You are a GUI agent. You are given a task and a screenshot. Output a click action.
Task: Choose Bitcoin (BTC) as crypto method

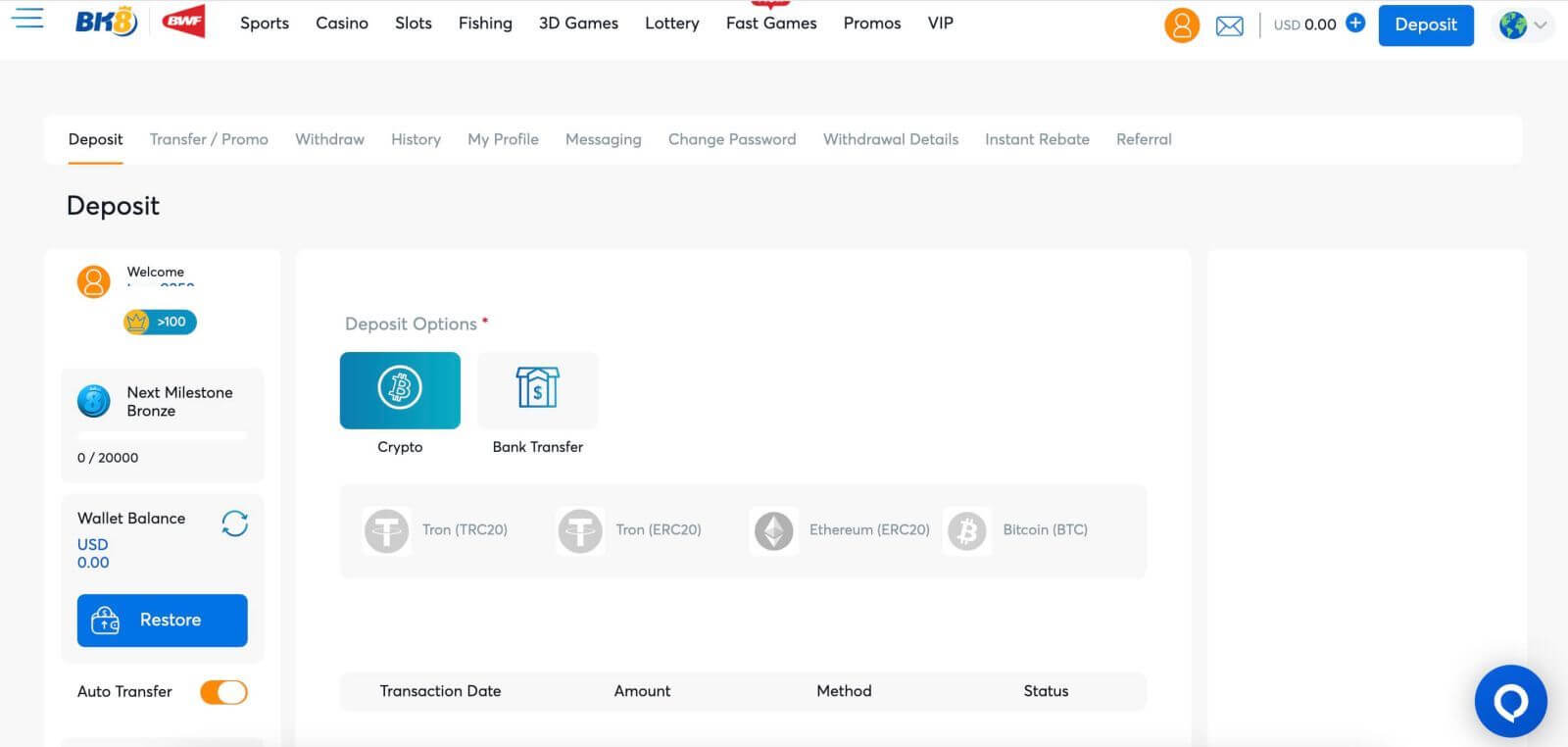pos(1017,530)
